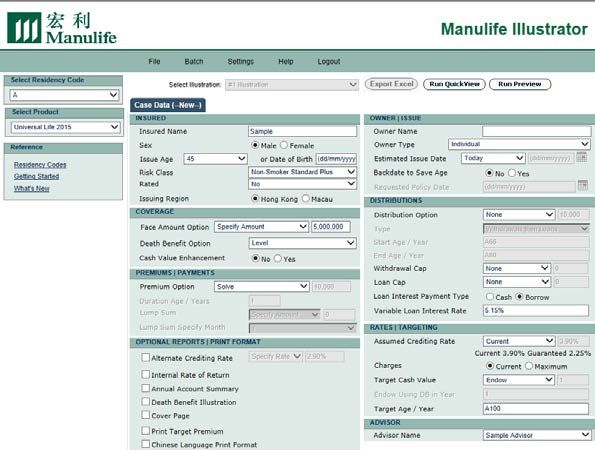Image resolution: width=595 pixels, height=450 pixels.
Task: Open Getting Started link
Action: (36, 176)
